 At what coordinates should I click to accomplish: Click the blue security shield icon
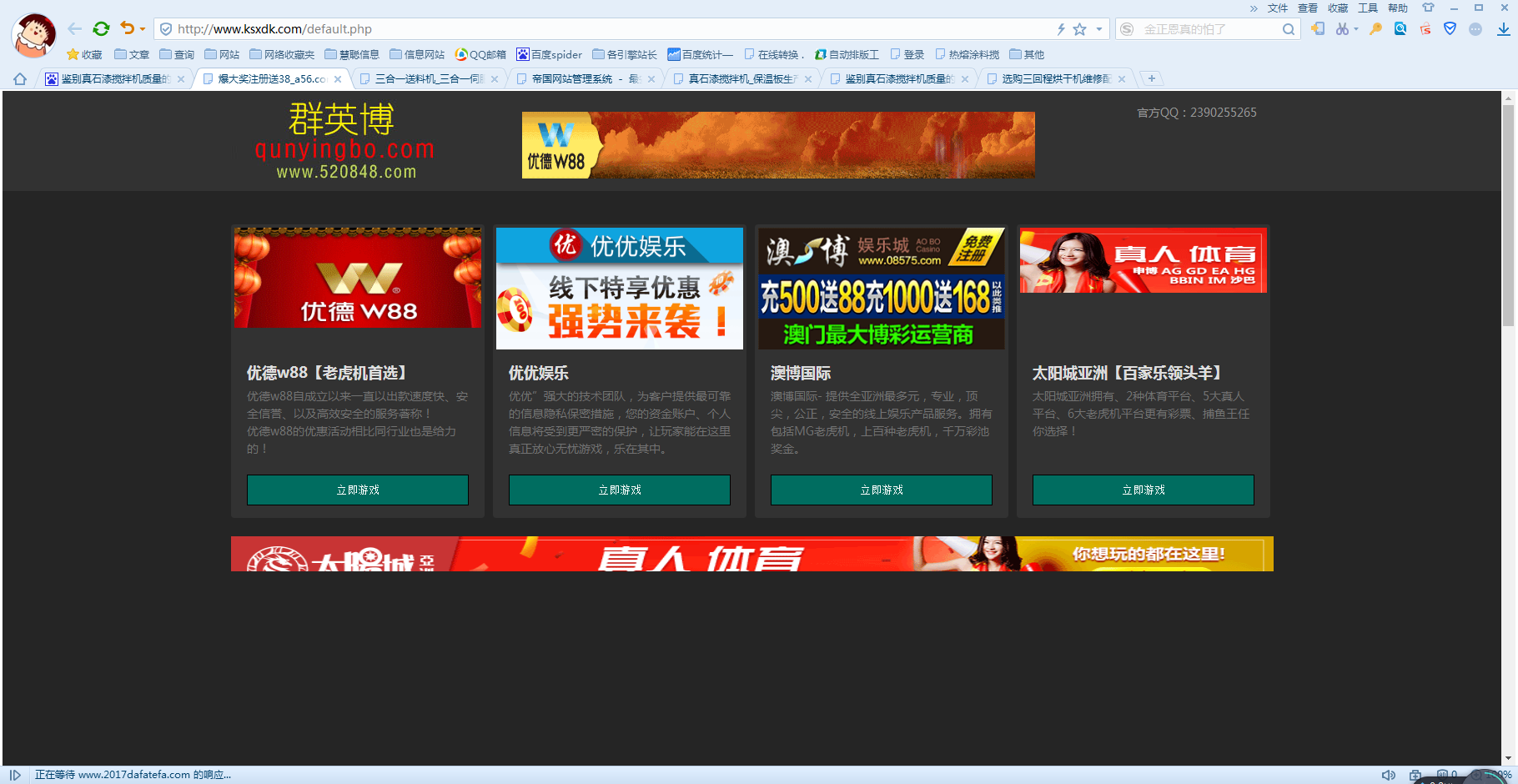coord(1450,29)
